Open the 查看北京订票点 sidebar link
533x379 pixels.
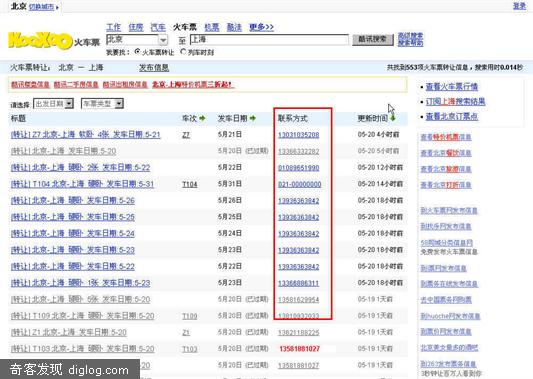coord(452,117)
